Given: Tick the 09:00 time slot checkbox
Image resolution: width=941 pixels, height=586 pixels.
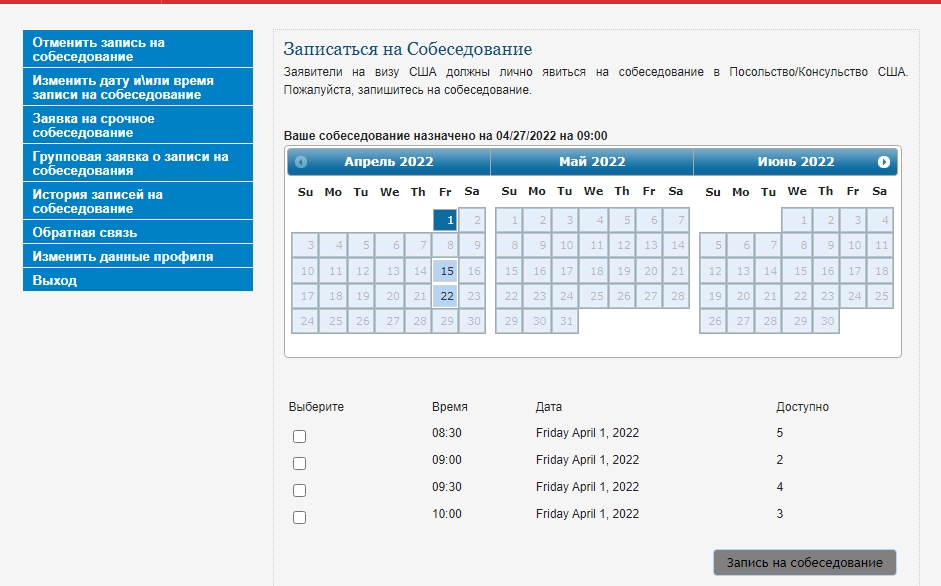Looking at the screenshot, I should 299,463.
